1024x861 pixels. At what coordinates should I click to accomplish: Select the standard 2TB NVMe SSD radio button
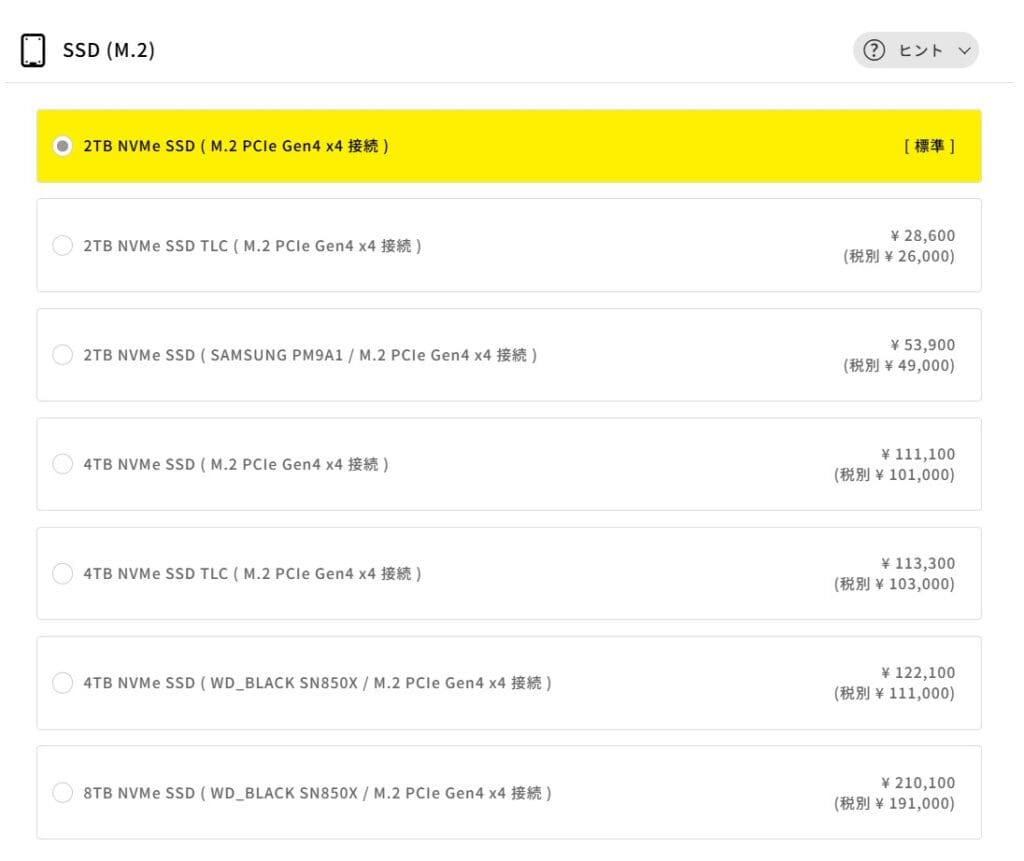pos(62,146)
